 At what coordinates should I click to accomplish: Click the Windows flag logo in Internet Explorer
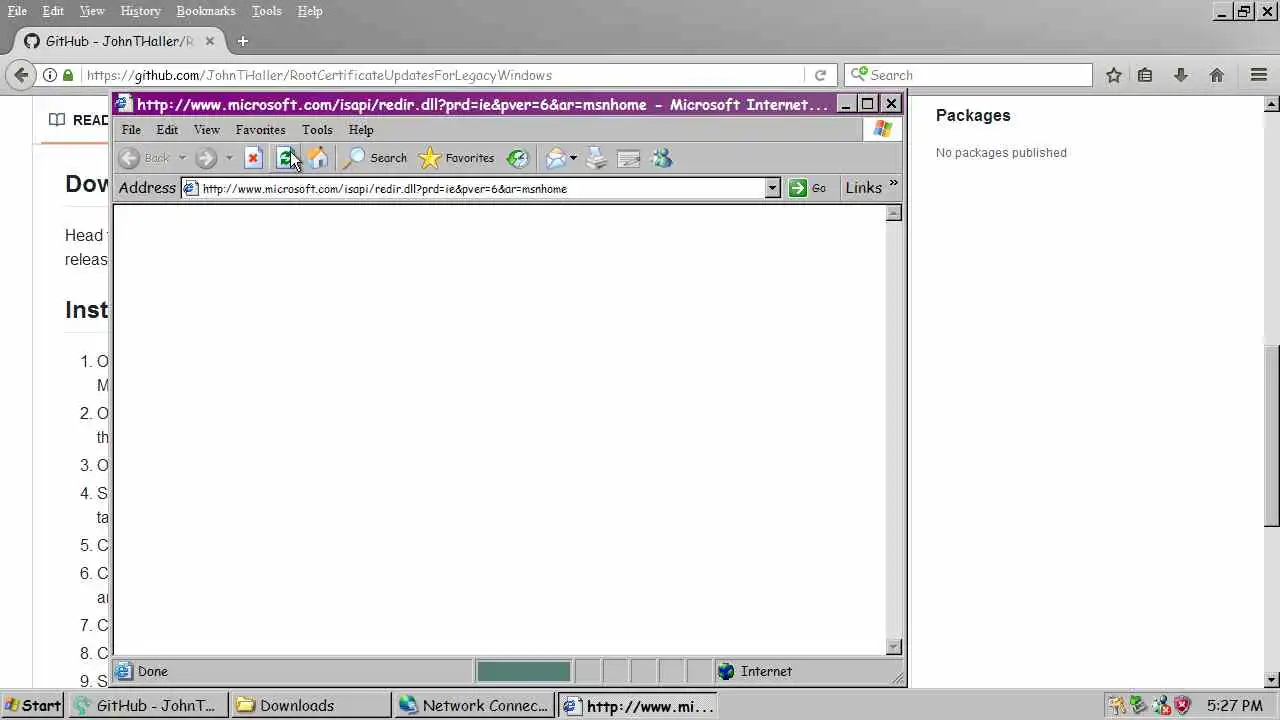pos(882,129)
